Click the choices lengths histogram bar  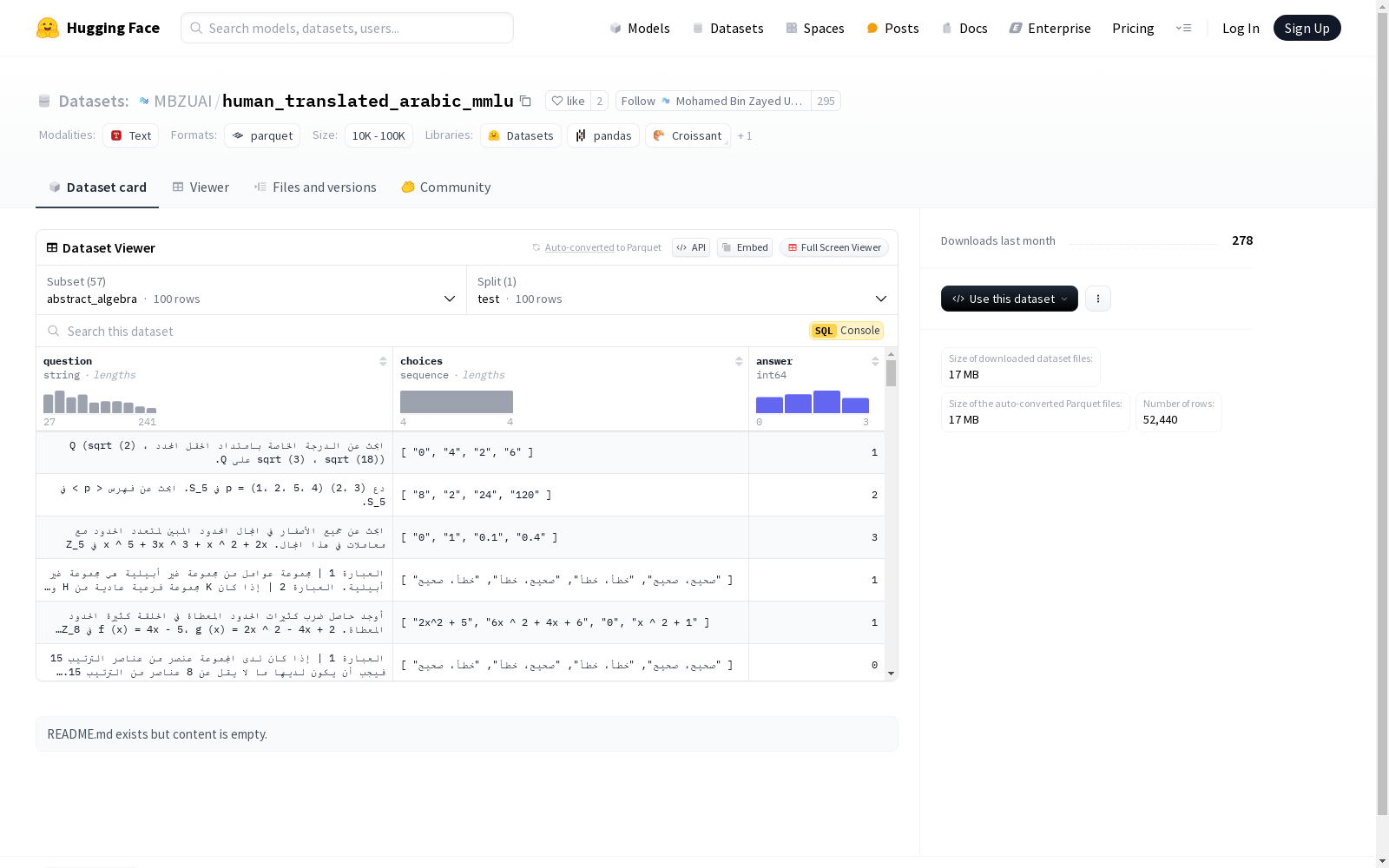point(457,402)
